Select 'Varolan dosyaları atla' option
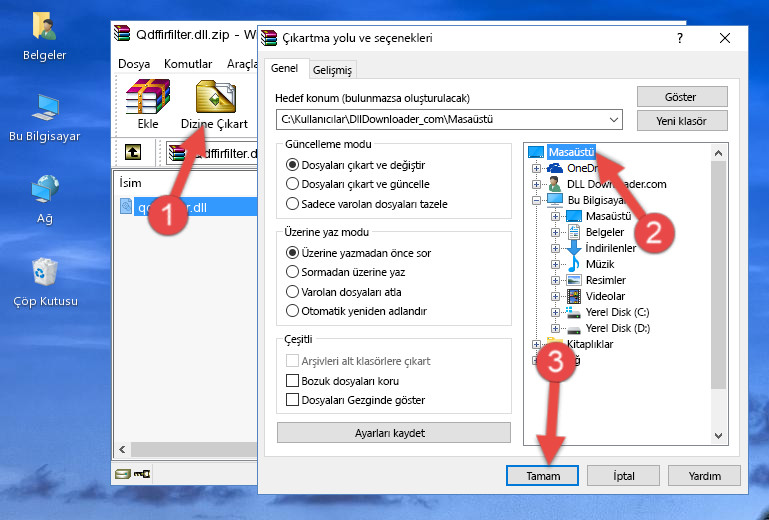Image resolution: width=769 pixels, height=520 pixels. coord(292,292)
